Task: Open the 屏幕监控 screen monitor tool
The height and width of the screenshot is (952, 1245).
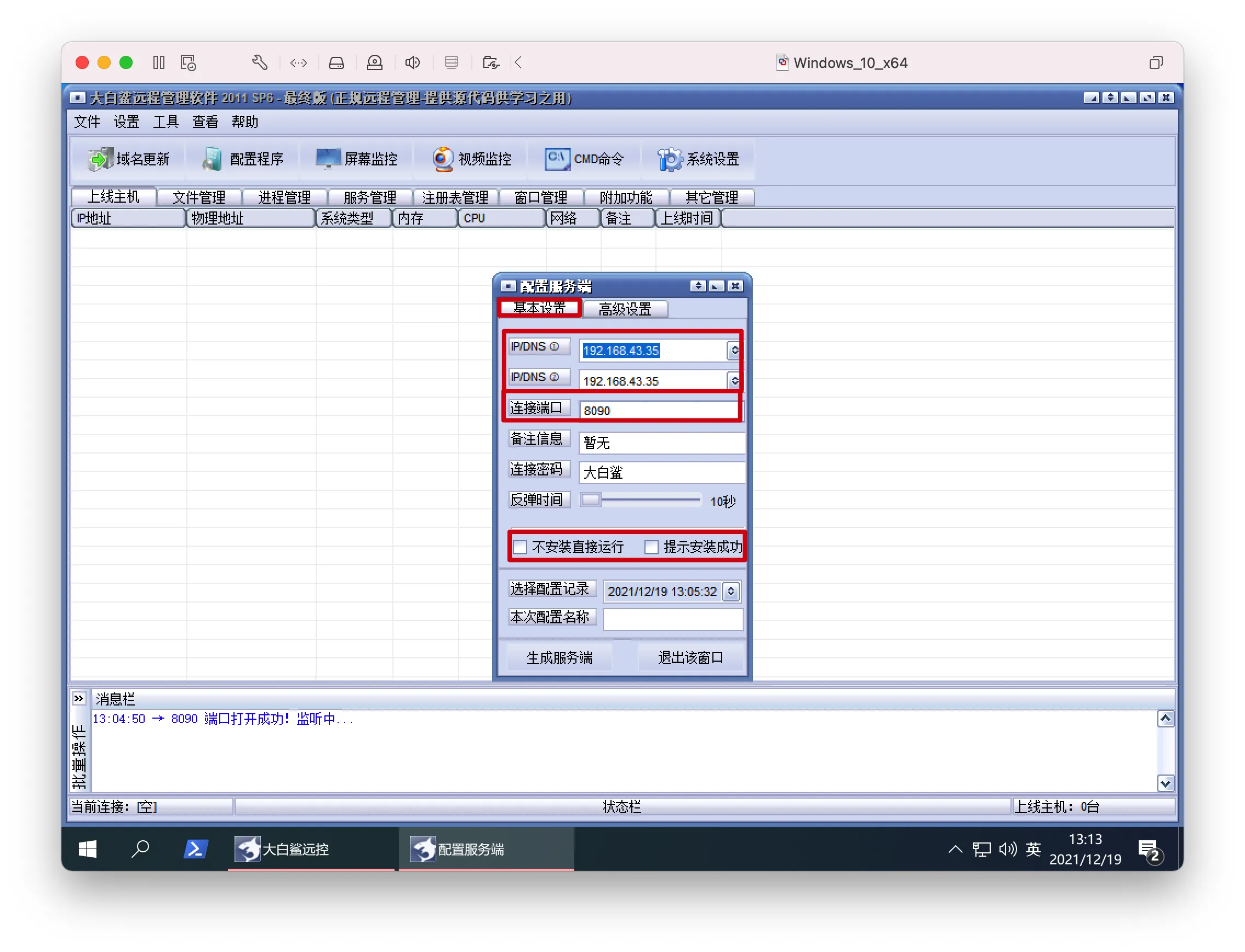Action: (357, 159)
